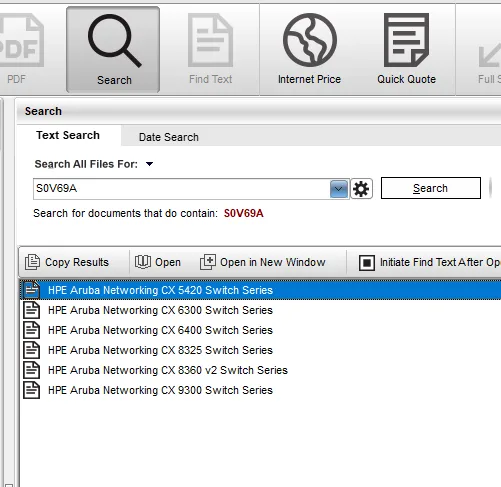Viewport: 501px width, 487px height.
Task: Select CX 8325 Switch Series result
Action: tap(261, 350)
